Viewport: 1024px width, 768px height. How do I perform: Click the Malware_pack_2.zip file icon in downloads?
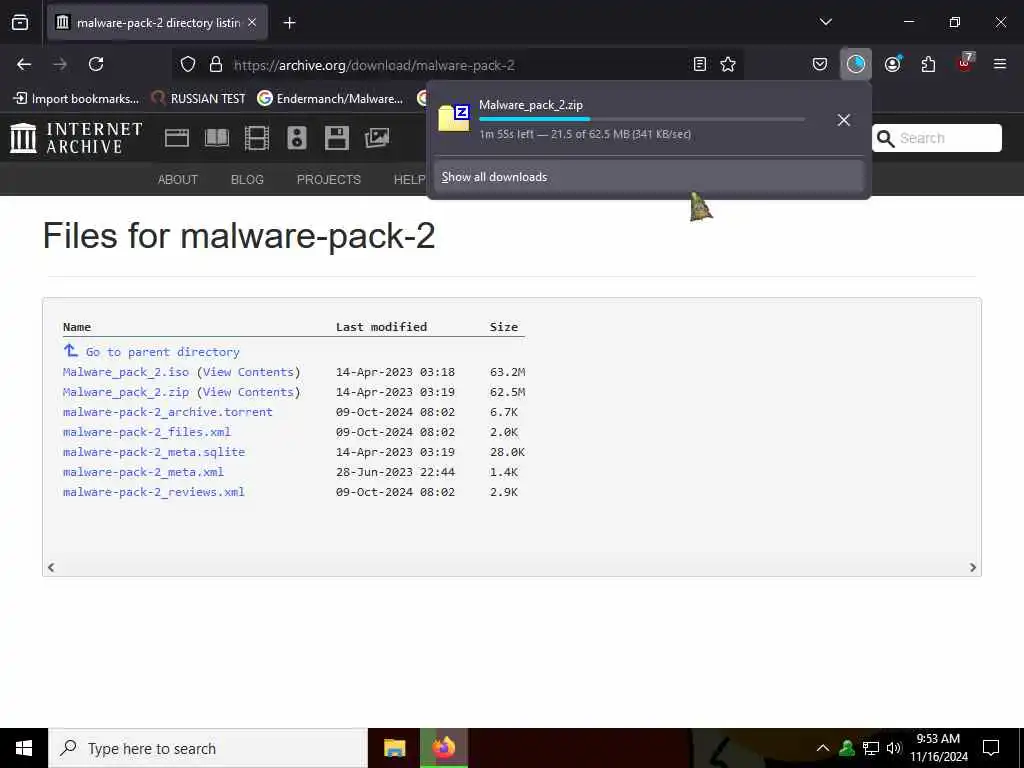coord(454,118)
